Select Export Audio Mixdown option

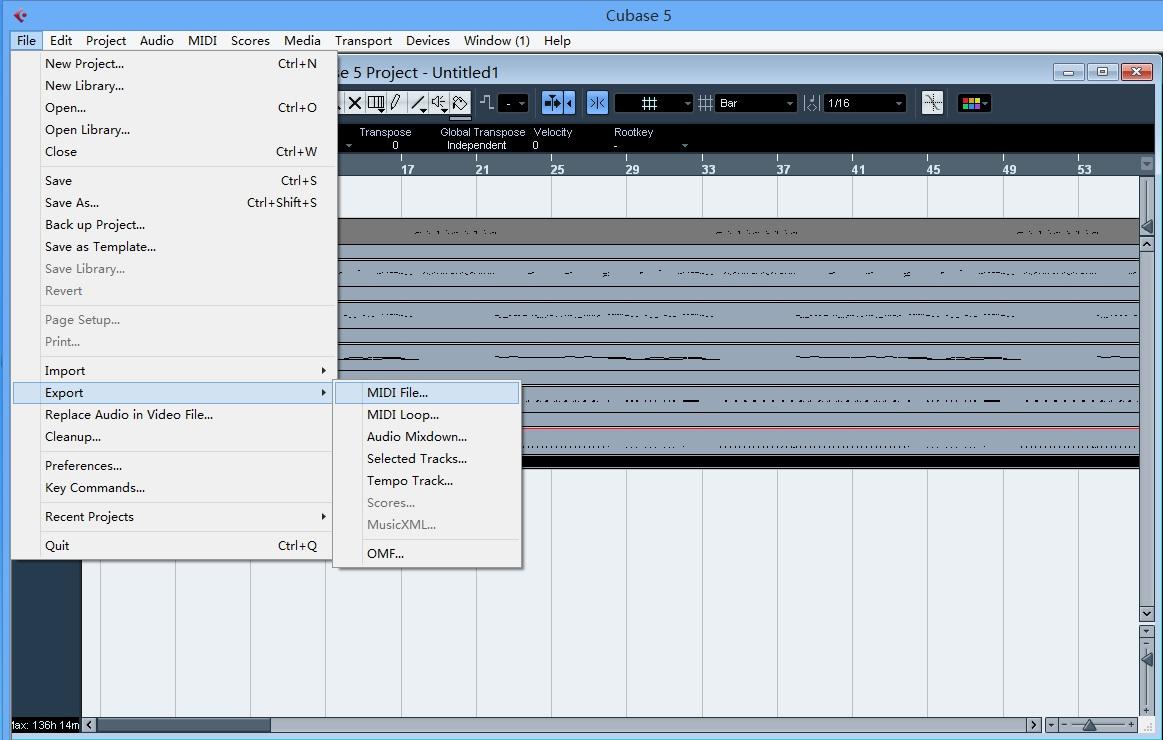pyautogui.click(x=427, y=437)
